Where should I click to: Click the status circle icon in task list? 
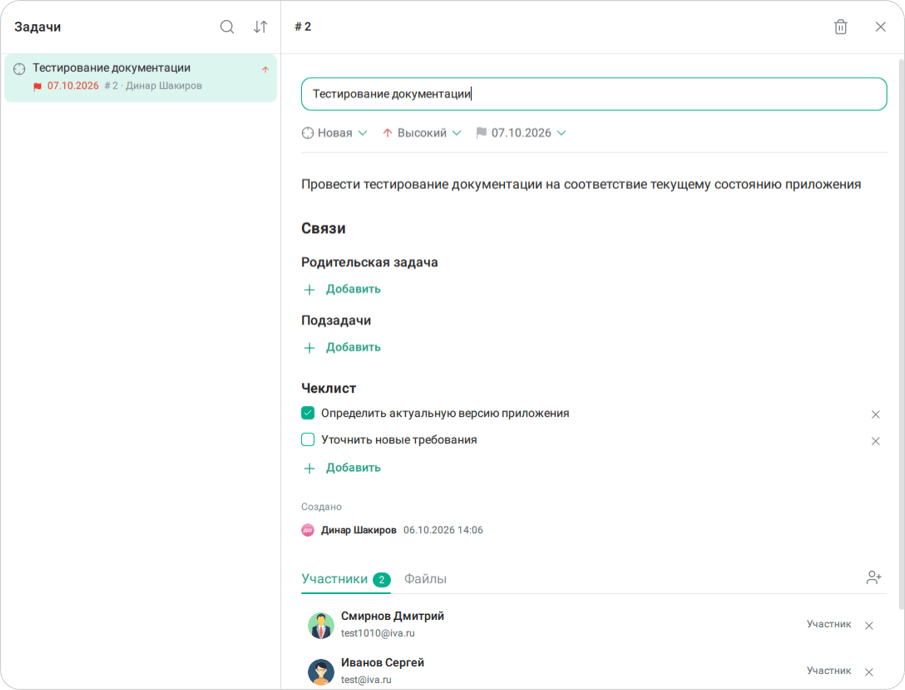pos(19,69)
